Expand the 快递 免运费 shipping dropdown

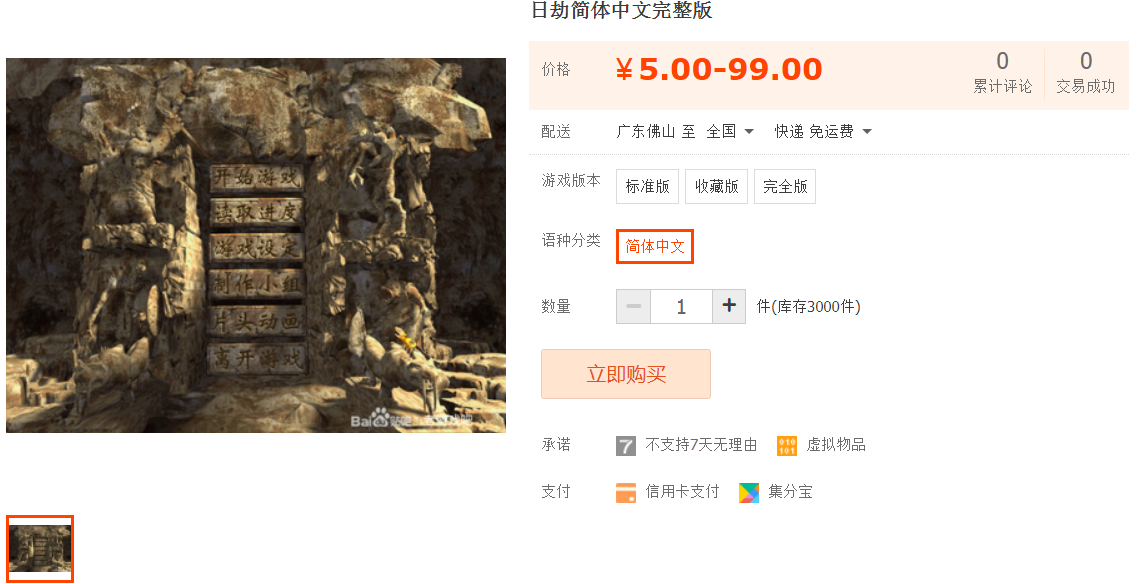[x=823, y=131]
